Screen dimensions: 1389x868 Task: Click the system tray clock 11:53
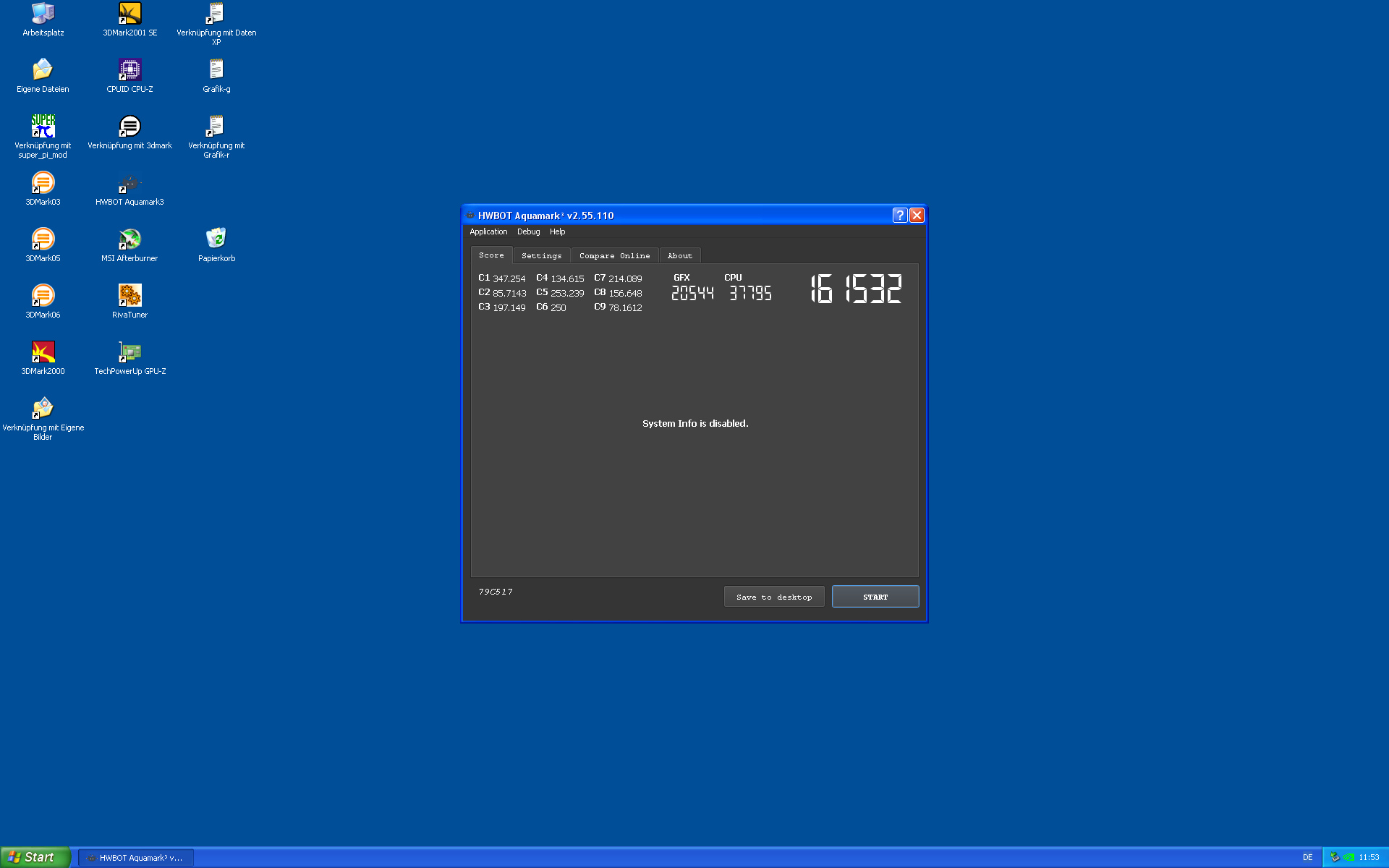click(x=1369, y=858)
